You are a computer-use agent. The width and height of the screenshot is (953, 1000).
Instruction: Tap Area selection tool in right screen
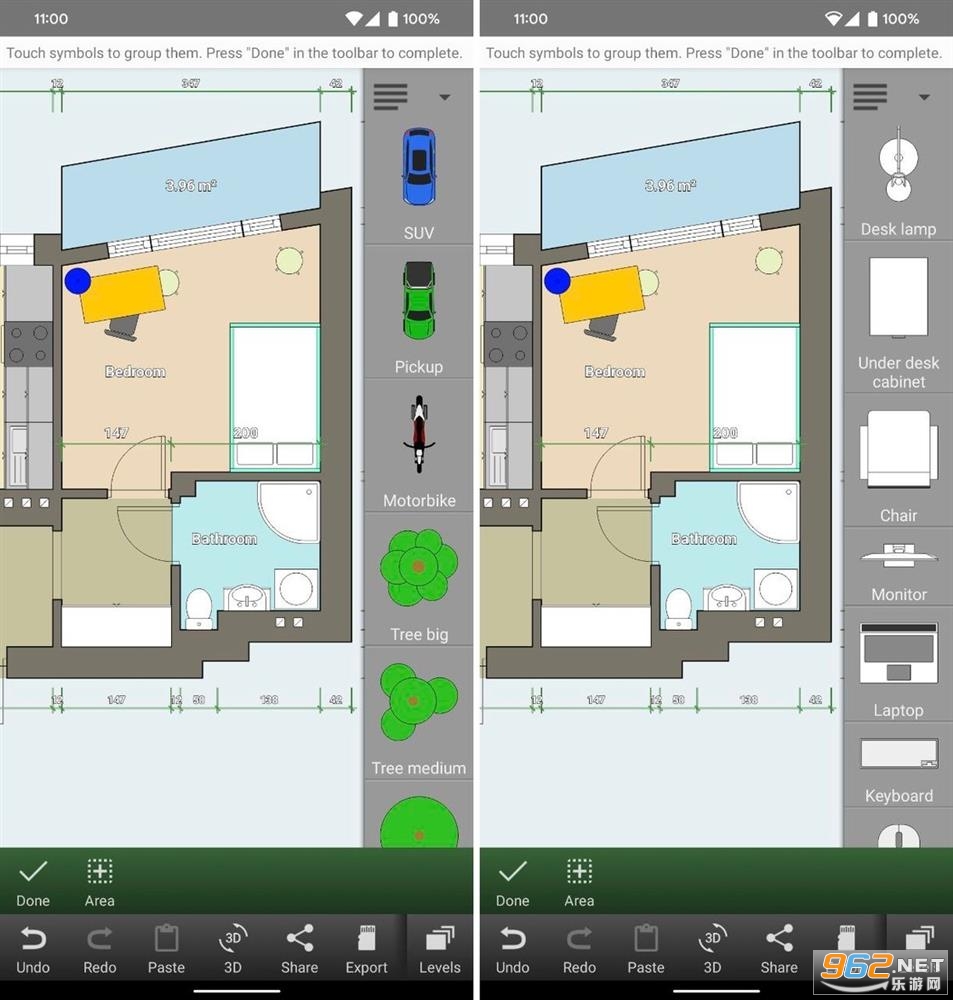(579, 883)
